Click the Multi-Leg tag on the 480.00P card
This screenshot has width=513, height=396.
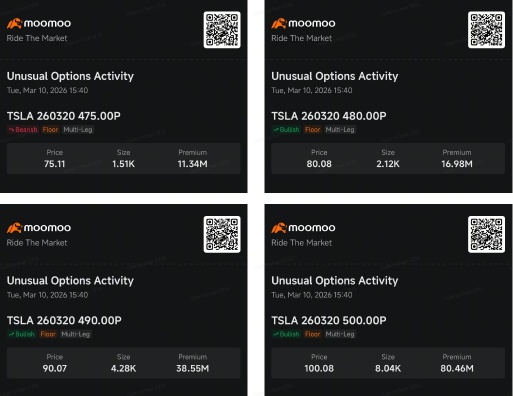(x=340, y=130)
